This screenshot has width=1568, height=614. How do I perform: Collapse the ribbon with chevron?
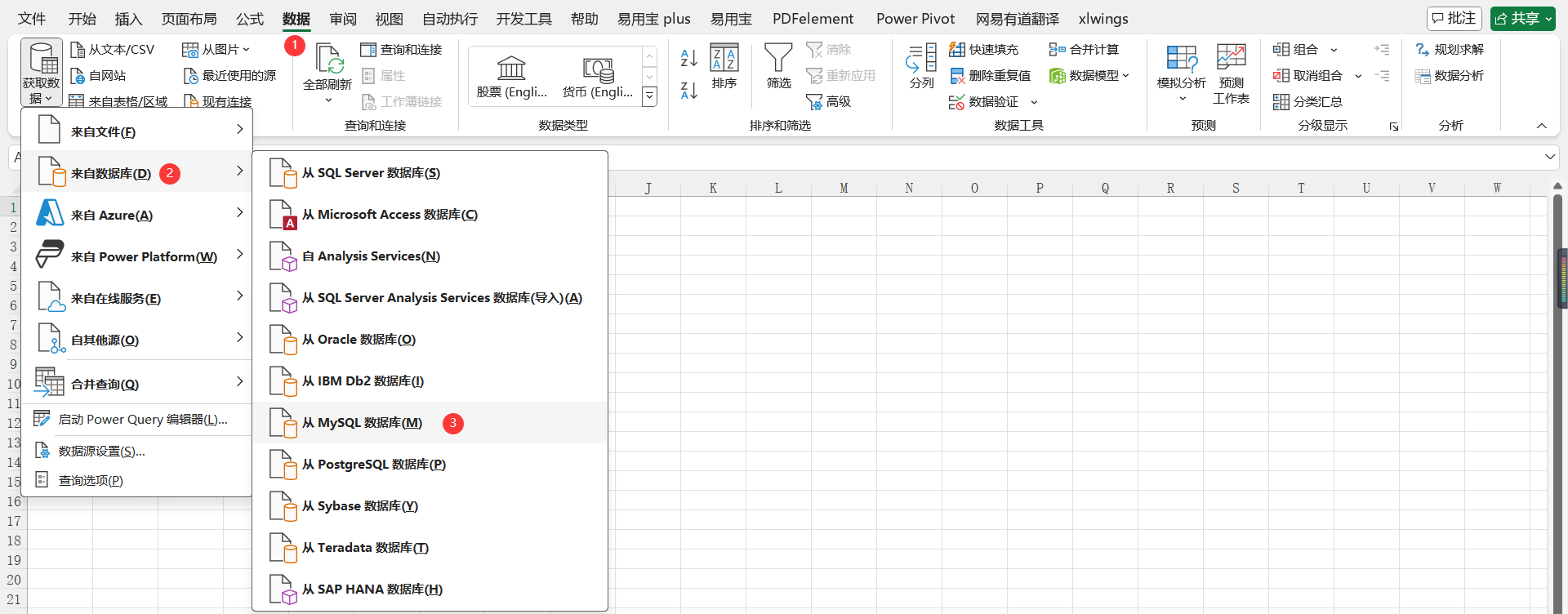[1542, 126]
